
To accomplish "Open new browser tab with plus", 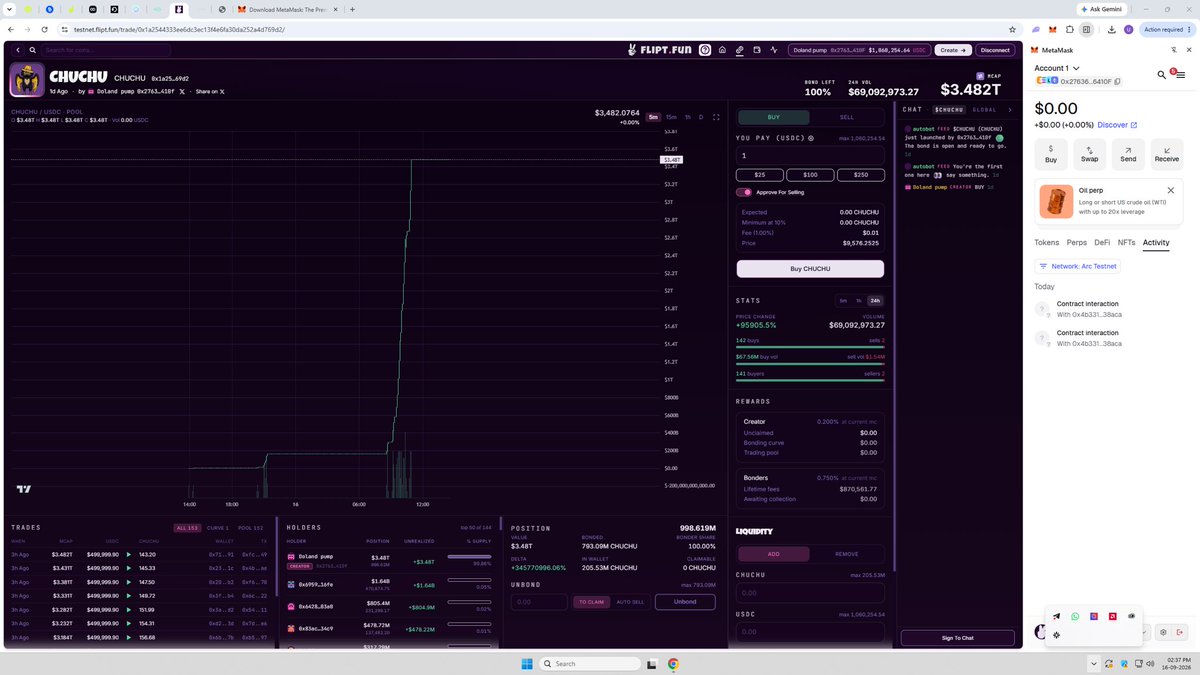I will [352, 8].
